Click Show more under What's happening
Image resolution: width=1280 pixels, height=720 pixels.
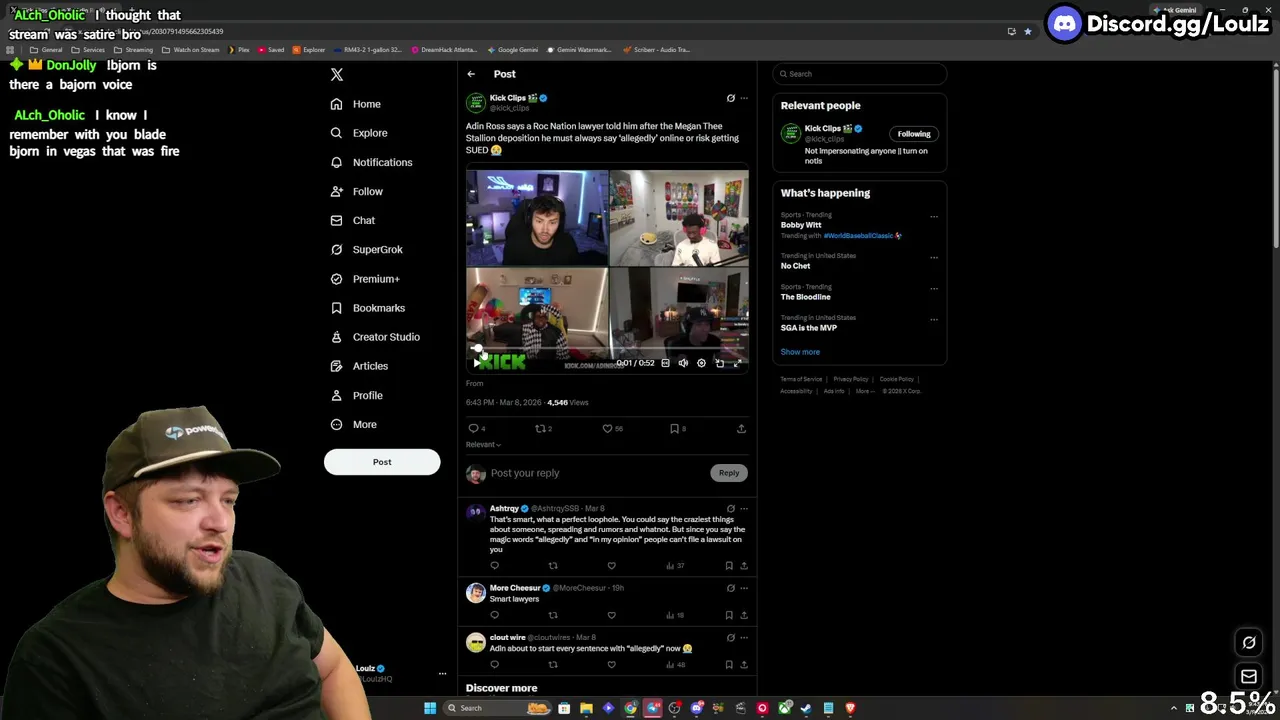[x=800, y=352]
